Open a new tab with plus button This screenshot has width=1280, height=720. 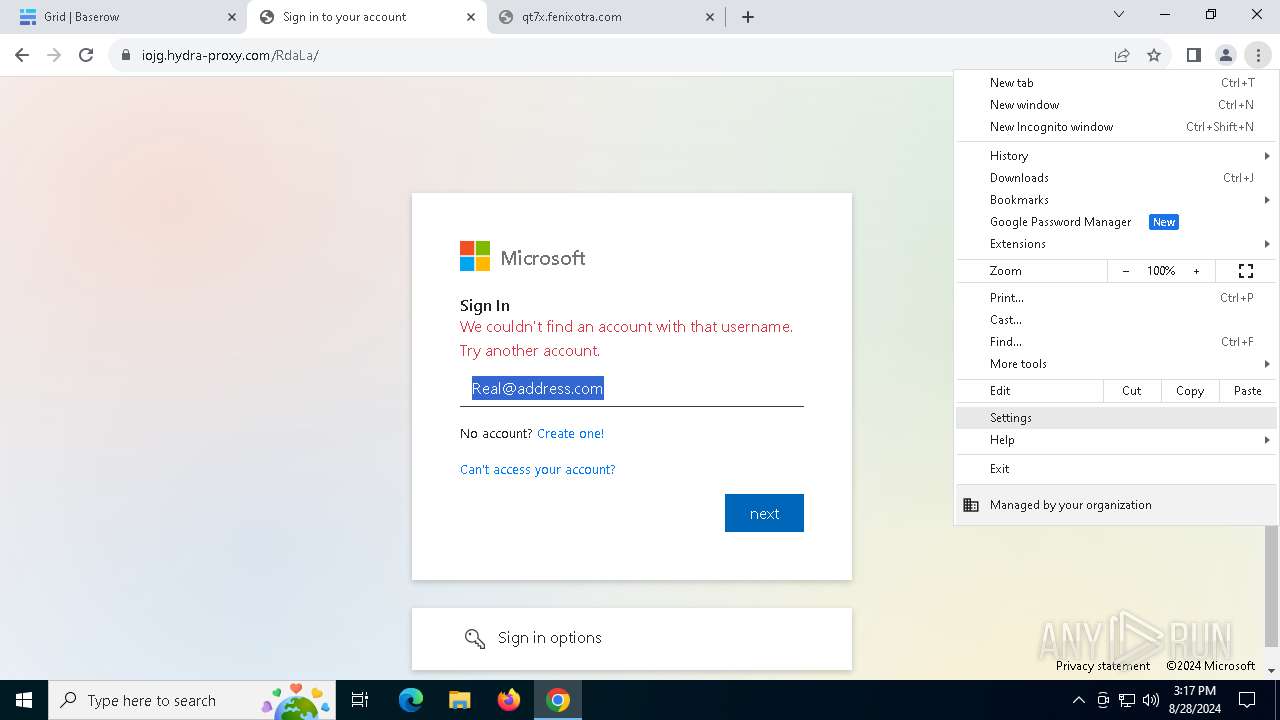(748, 17)
